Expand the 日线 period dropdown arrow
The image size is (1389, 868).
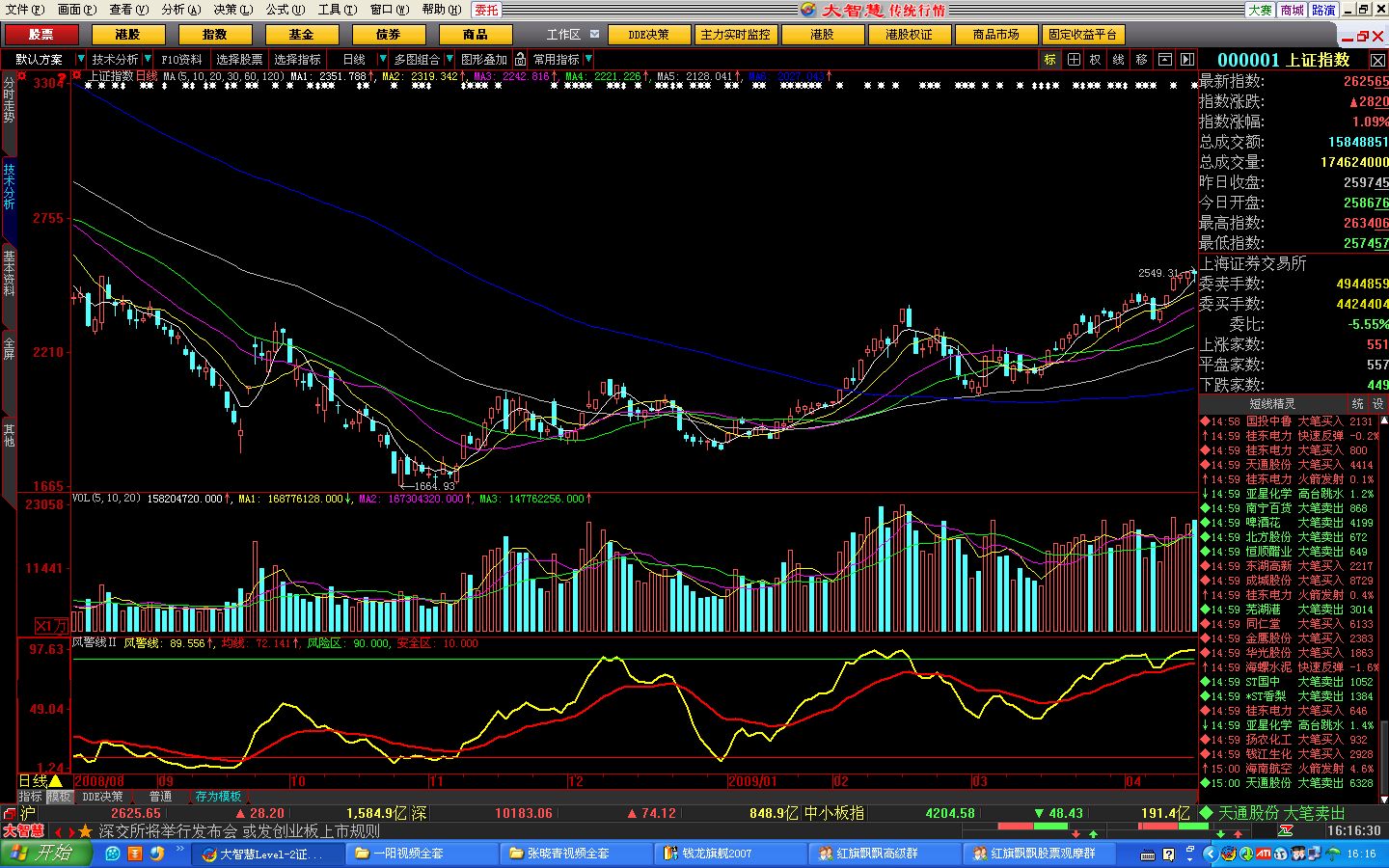click(x=384, y=60)
